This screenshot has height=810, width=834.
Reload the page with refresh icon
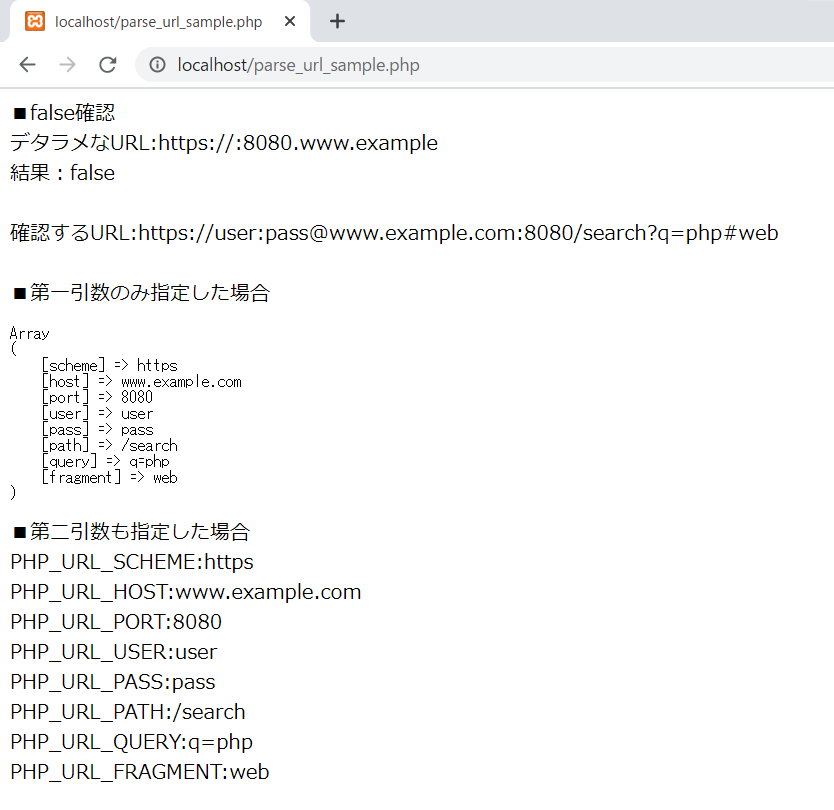[x=108, y=65]
